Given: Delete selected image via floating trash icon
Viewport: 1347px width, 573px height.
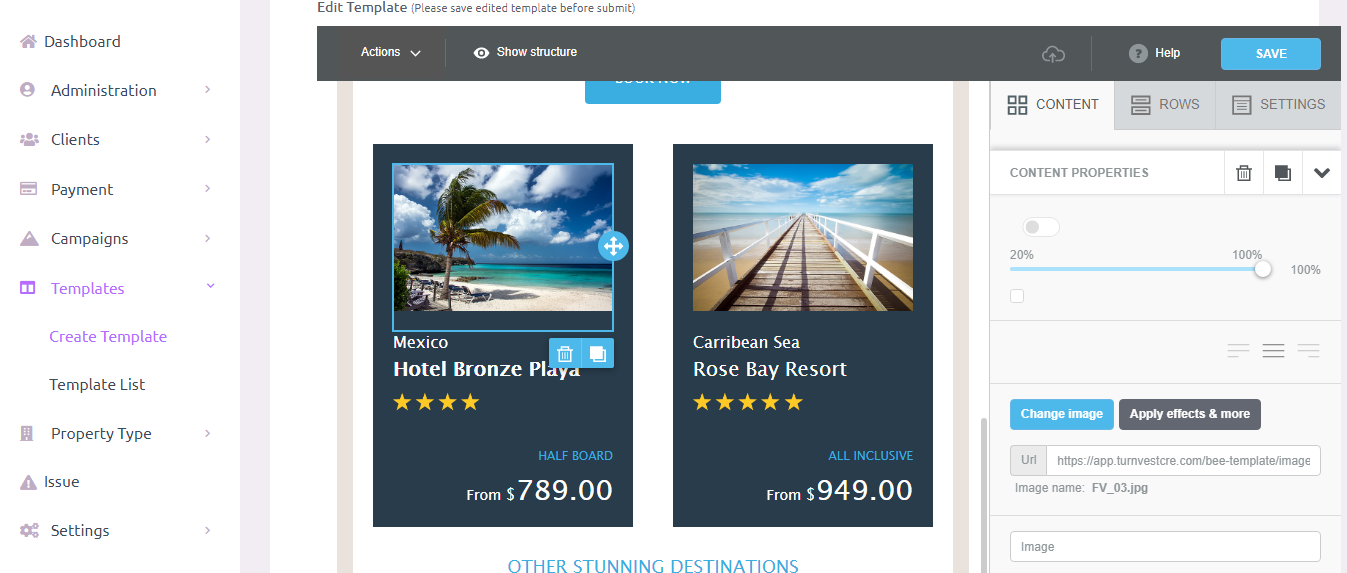Looking at the screenshot, I should click(565, 353).
